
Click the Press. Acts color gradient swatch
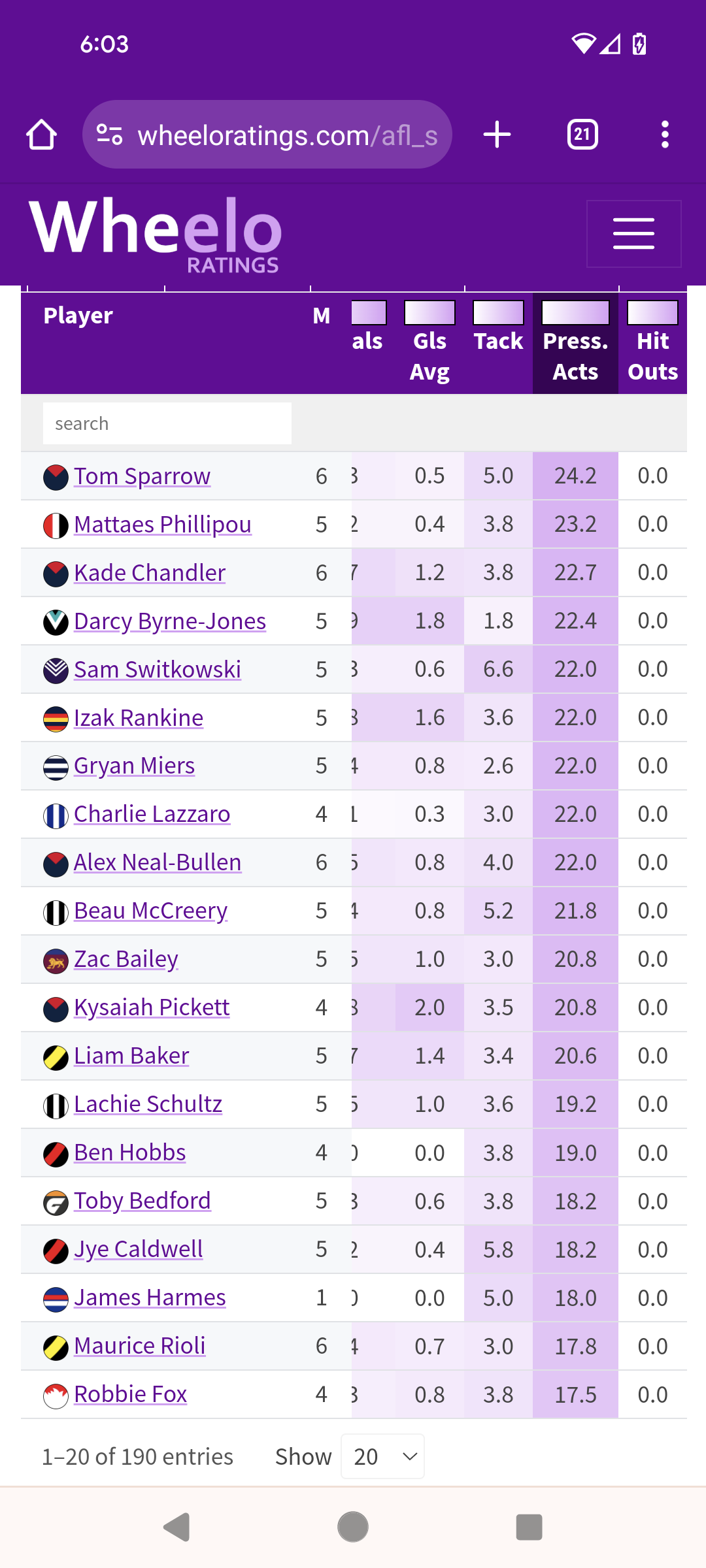pyautogui.click(x=575, y=312)
